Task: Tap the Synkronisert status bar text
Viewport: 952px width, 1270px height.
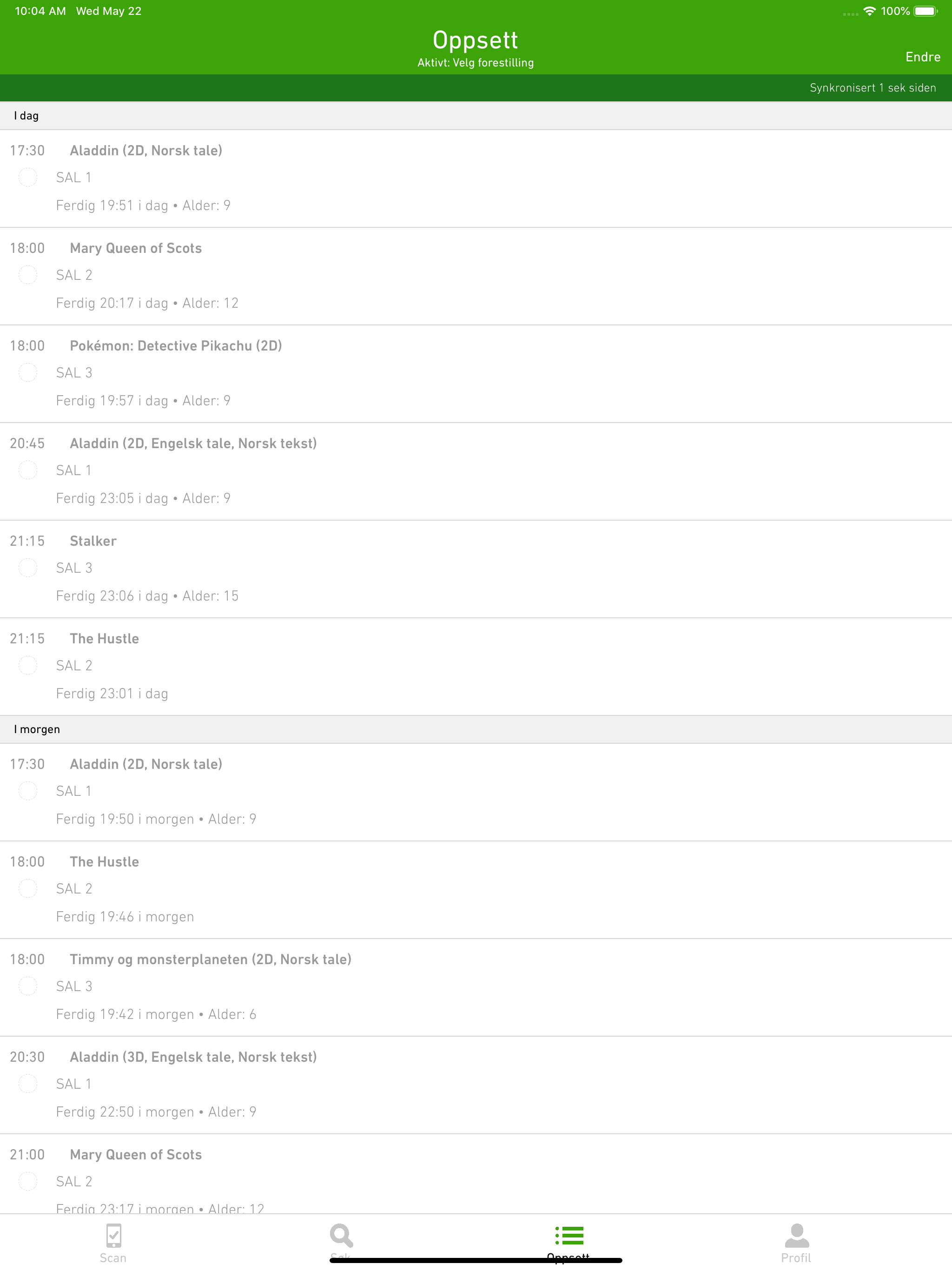Action: tap(873, 88)
